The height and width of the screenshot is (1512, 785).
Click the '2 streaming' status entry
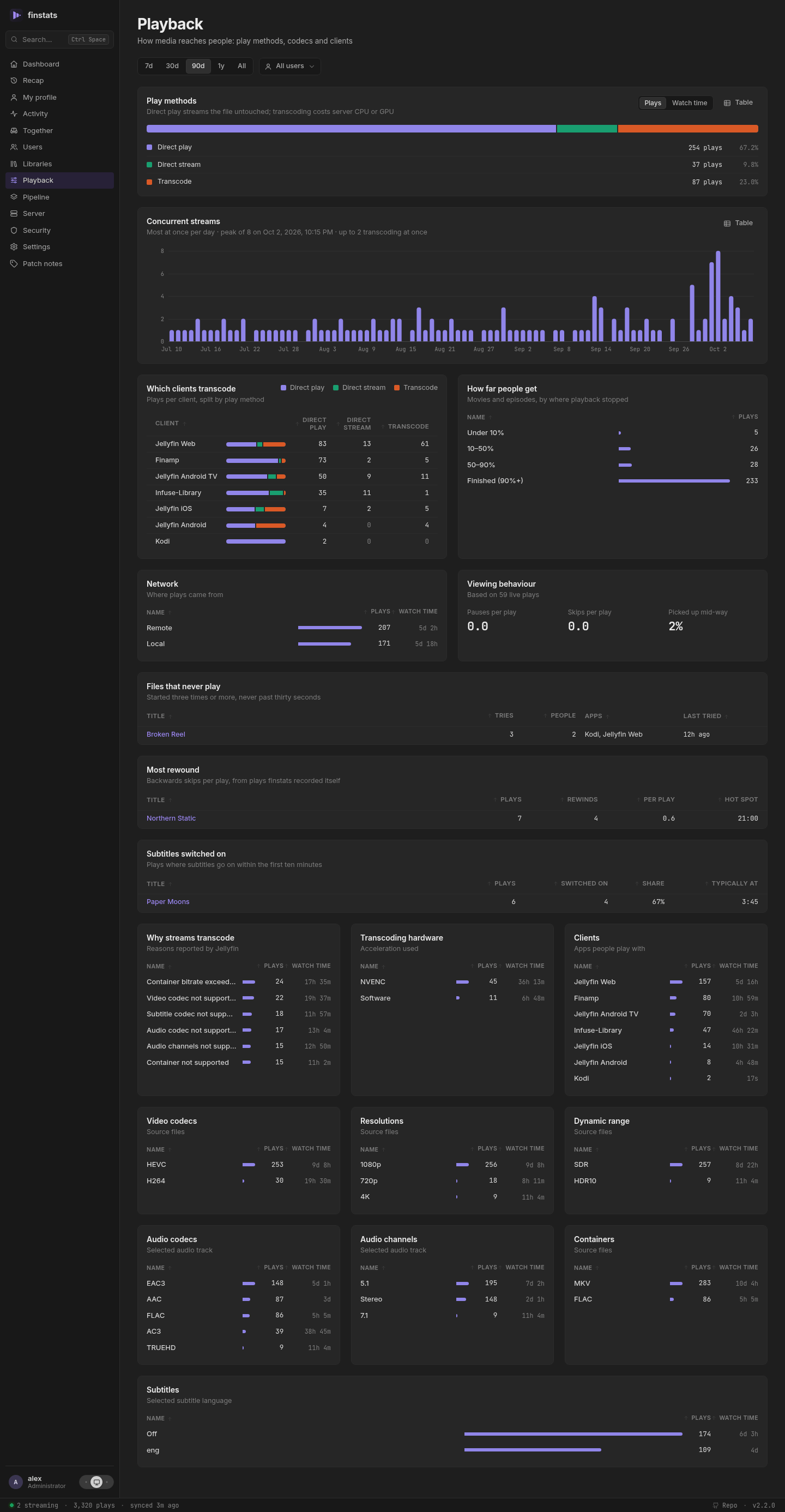coord(33,1505)
